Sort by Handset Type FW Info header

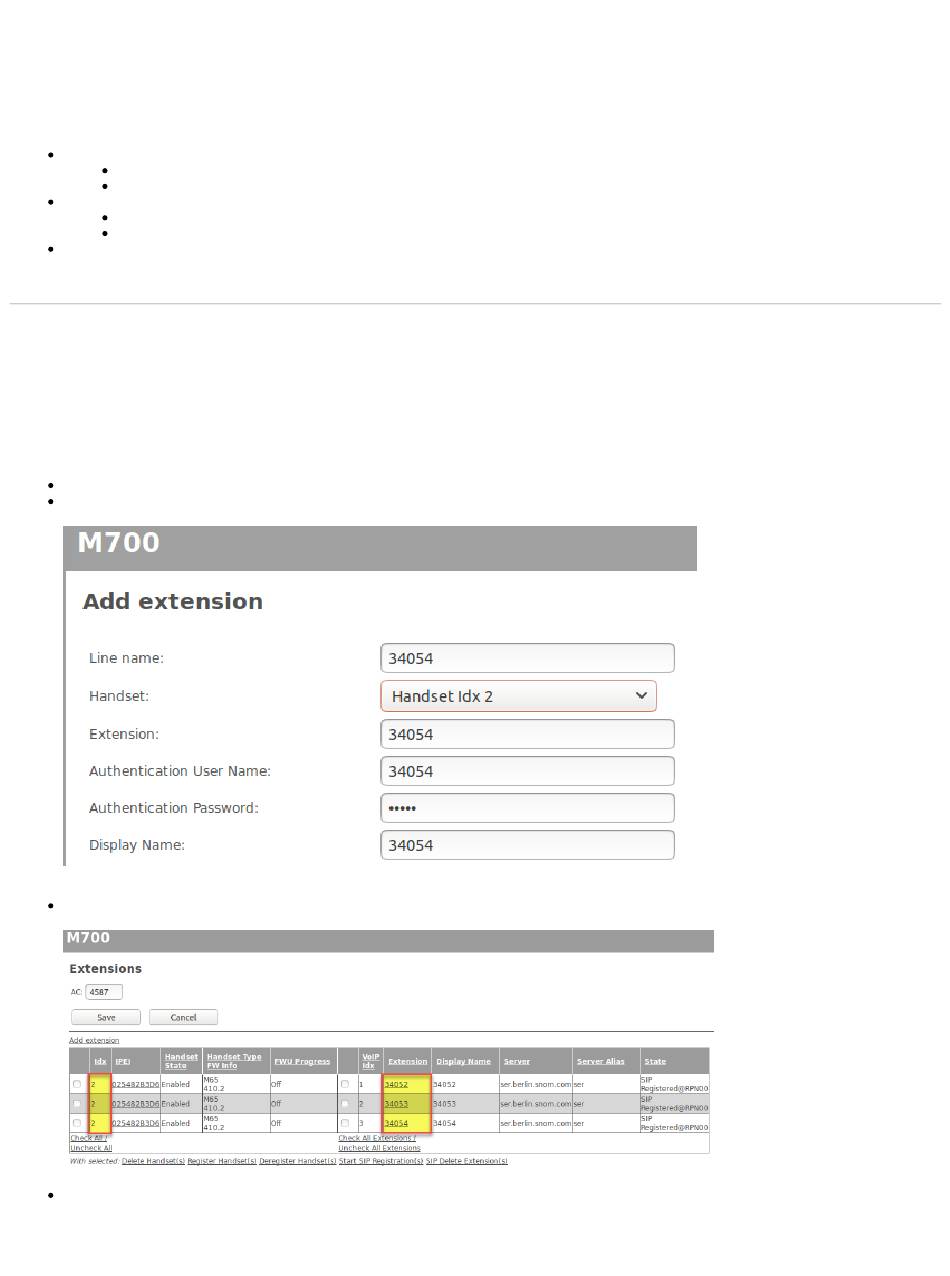[234, 1061]
